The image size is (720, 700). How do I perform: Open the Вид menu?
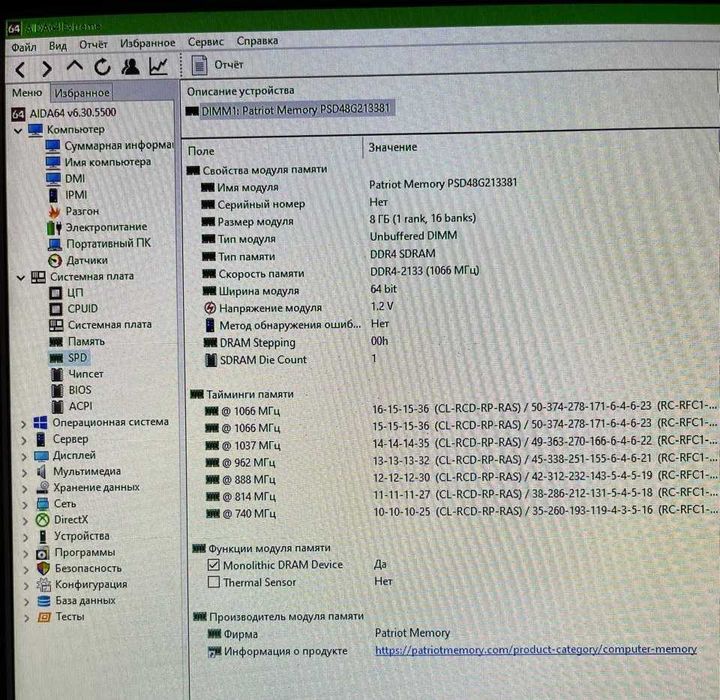[x=58, y=46]
